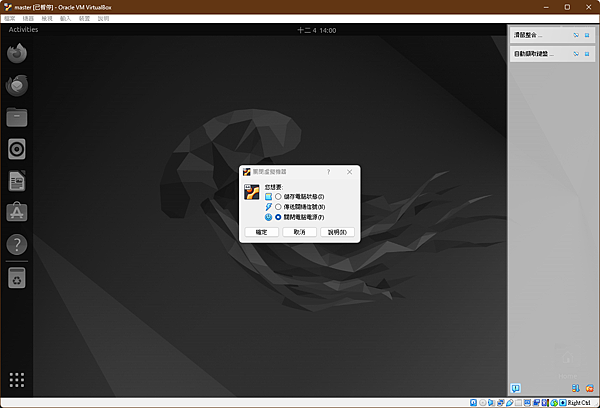Select the 儲存電腦狀態 (save machine state) radio button
600x408 pixels.
point(278,196)
